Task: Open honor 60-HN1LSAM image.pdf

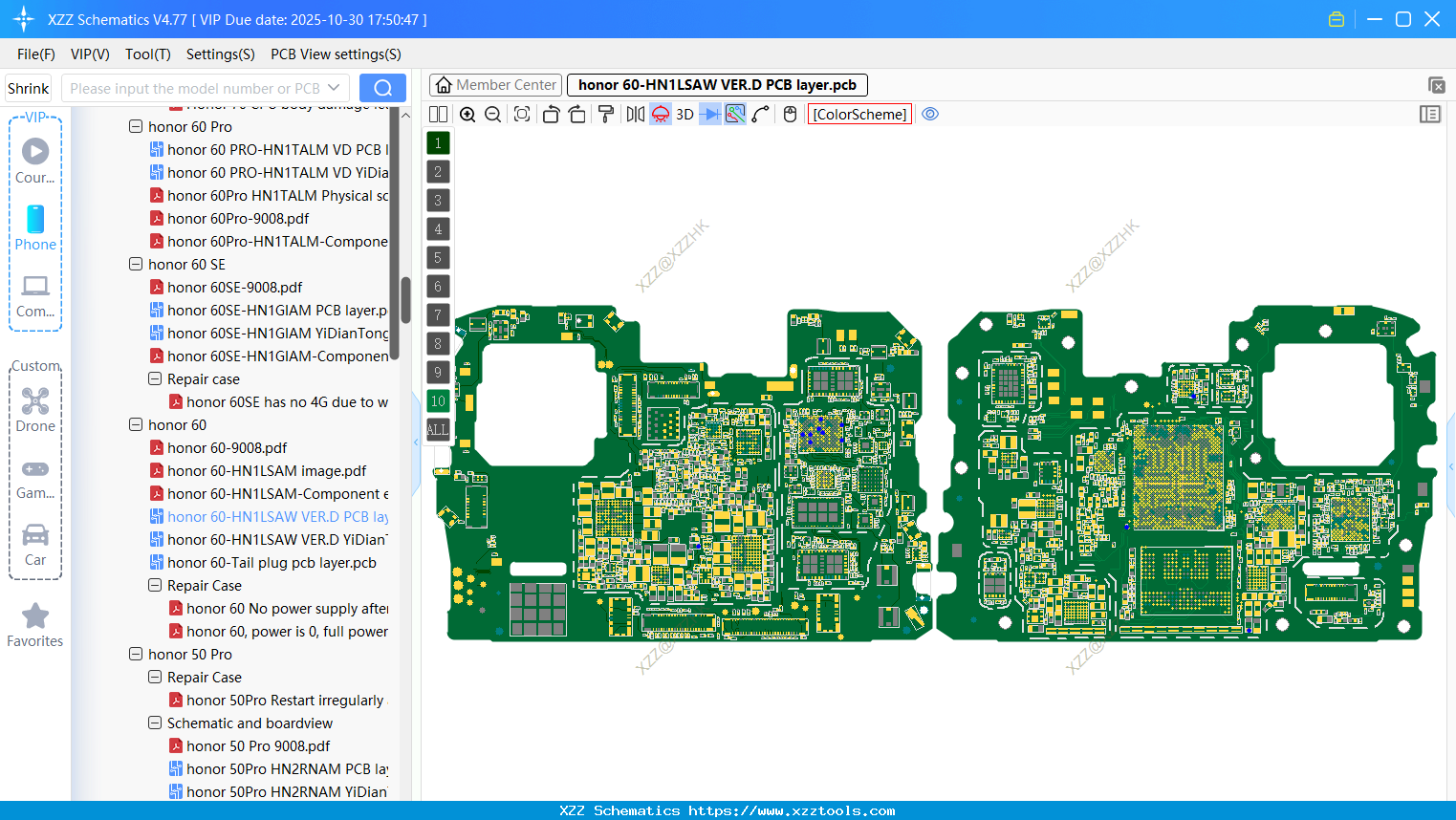Action: coord(267,470)
